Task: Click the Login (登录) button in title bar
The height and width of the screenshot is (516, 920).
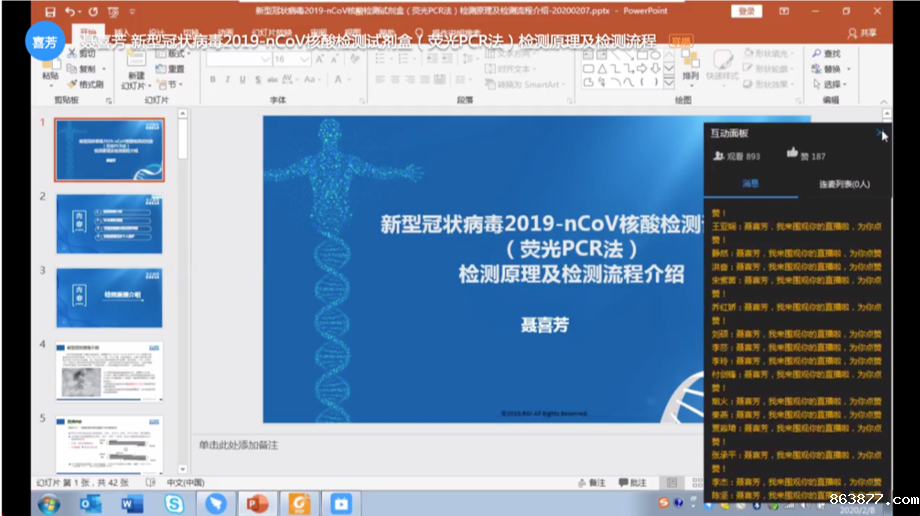Action: pos(747,11)
